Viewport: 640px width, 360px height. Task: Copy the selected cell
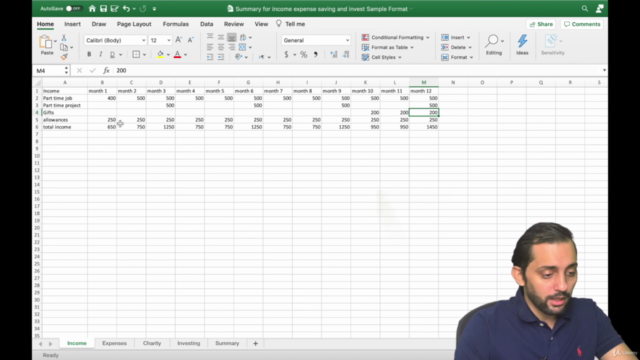[x=64, y=47]
